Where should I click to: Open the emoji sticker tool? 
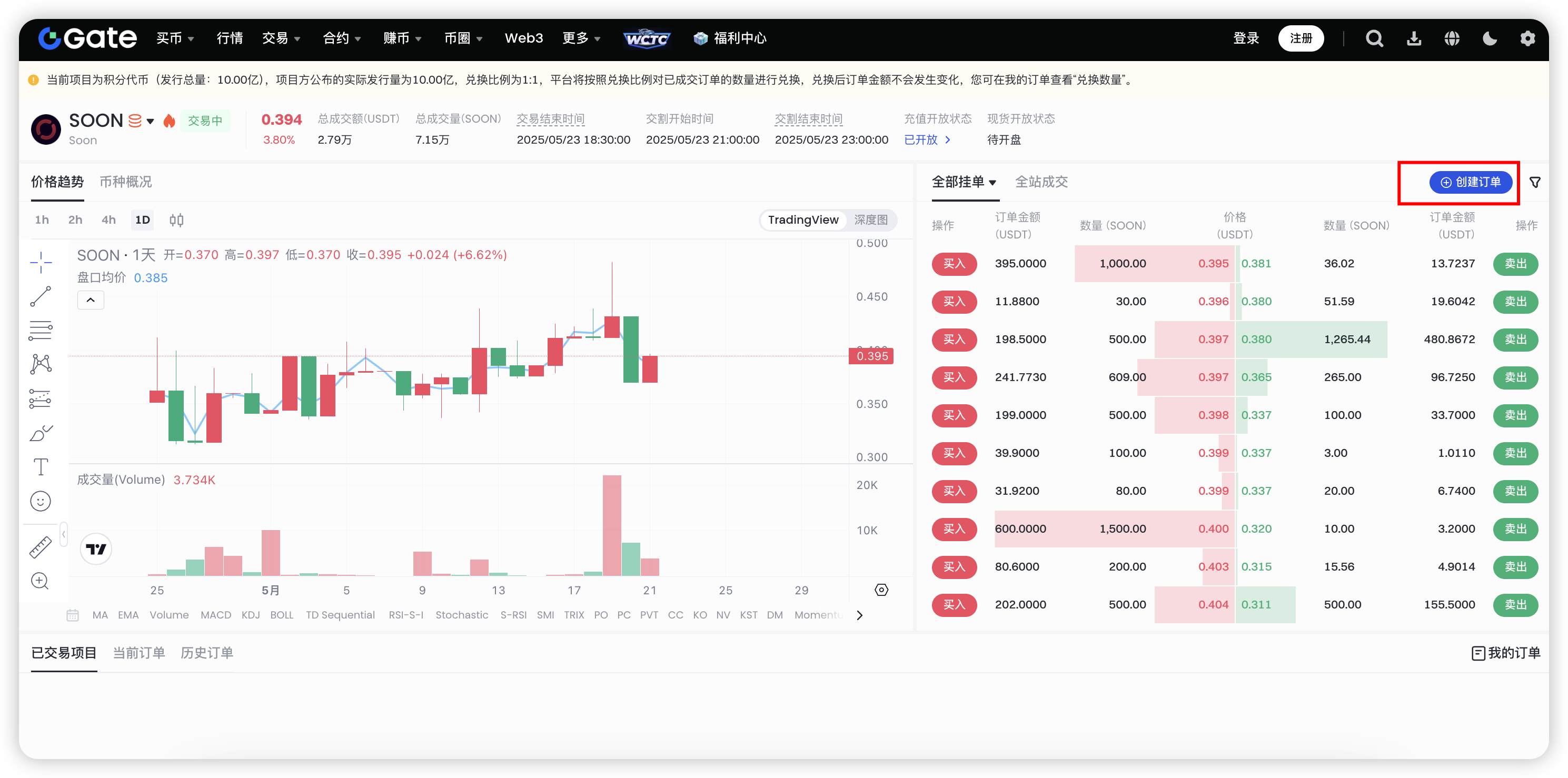(41, 501)
